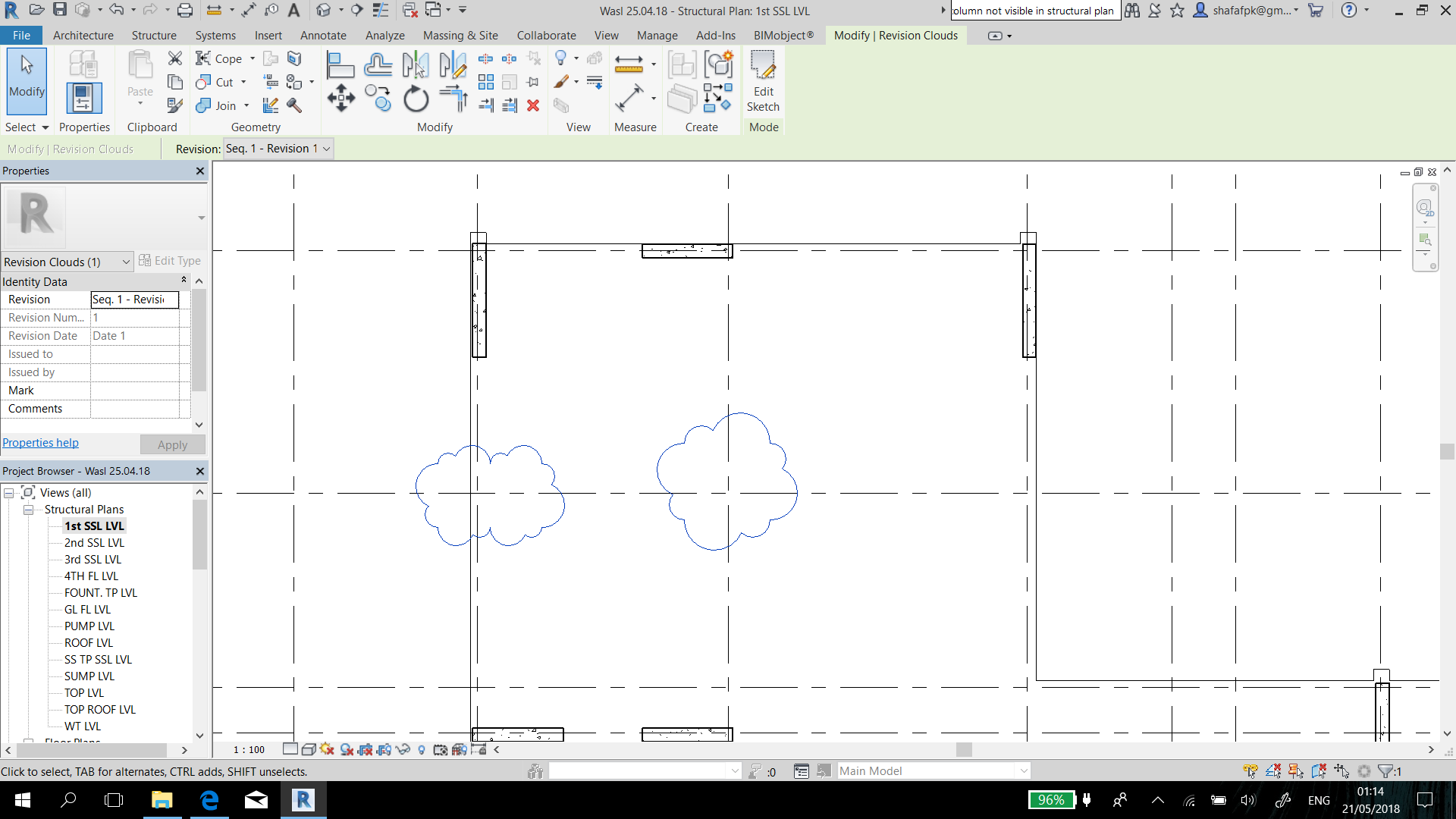1456x819 pixels.
Task: Collapse the Structural Plans tree node
Action: (27, 509)
